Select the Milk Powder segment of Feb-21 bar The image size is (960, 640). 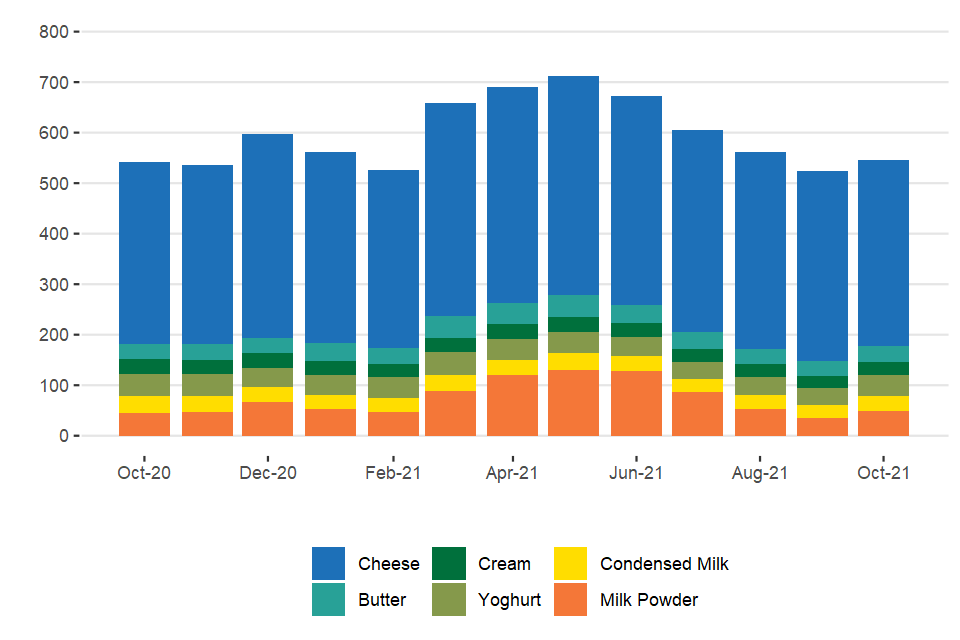tap(393, 424)
